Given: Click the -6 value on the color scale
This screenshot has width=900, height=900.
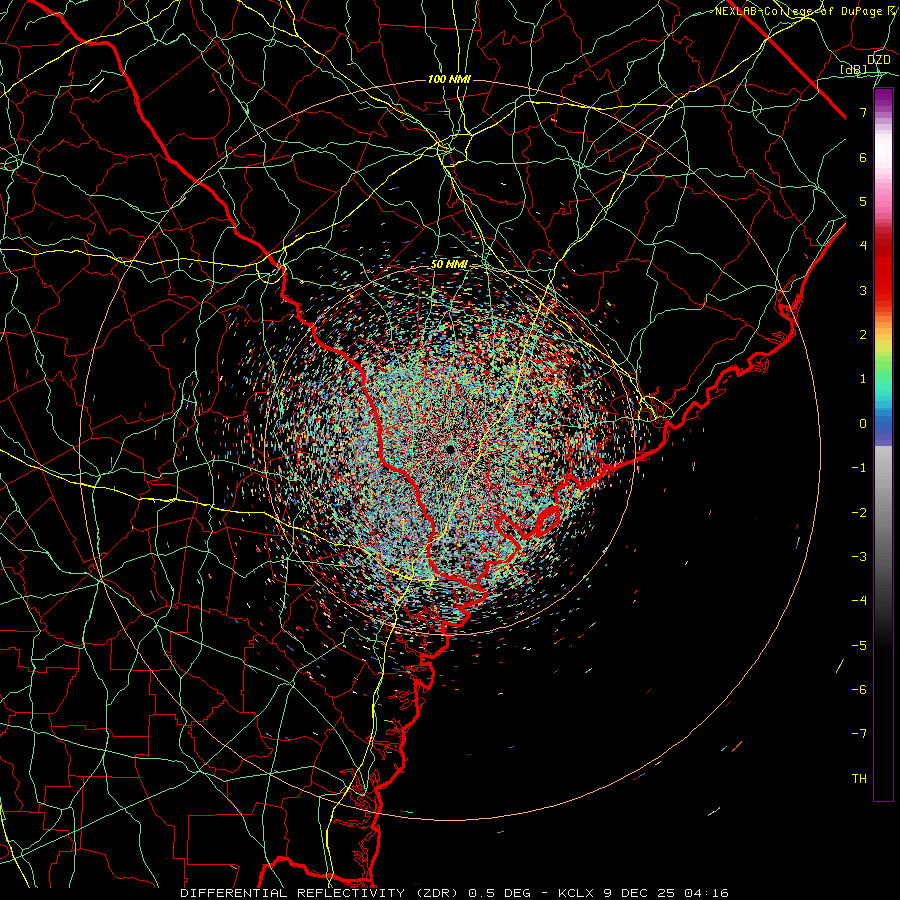Looking at the screenshot, I should click(x=859, y=689).
